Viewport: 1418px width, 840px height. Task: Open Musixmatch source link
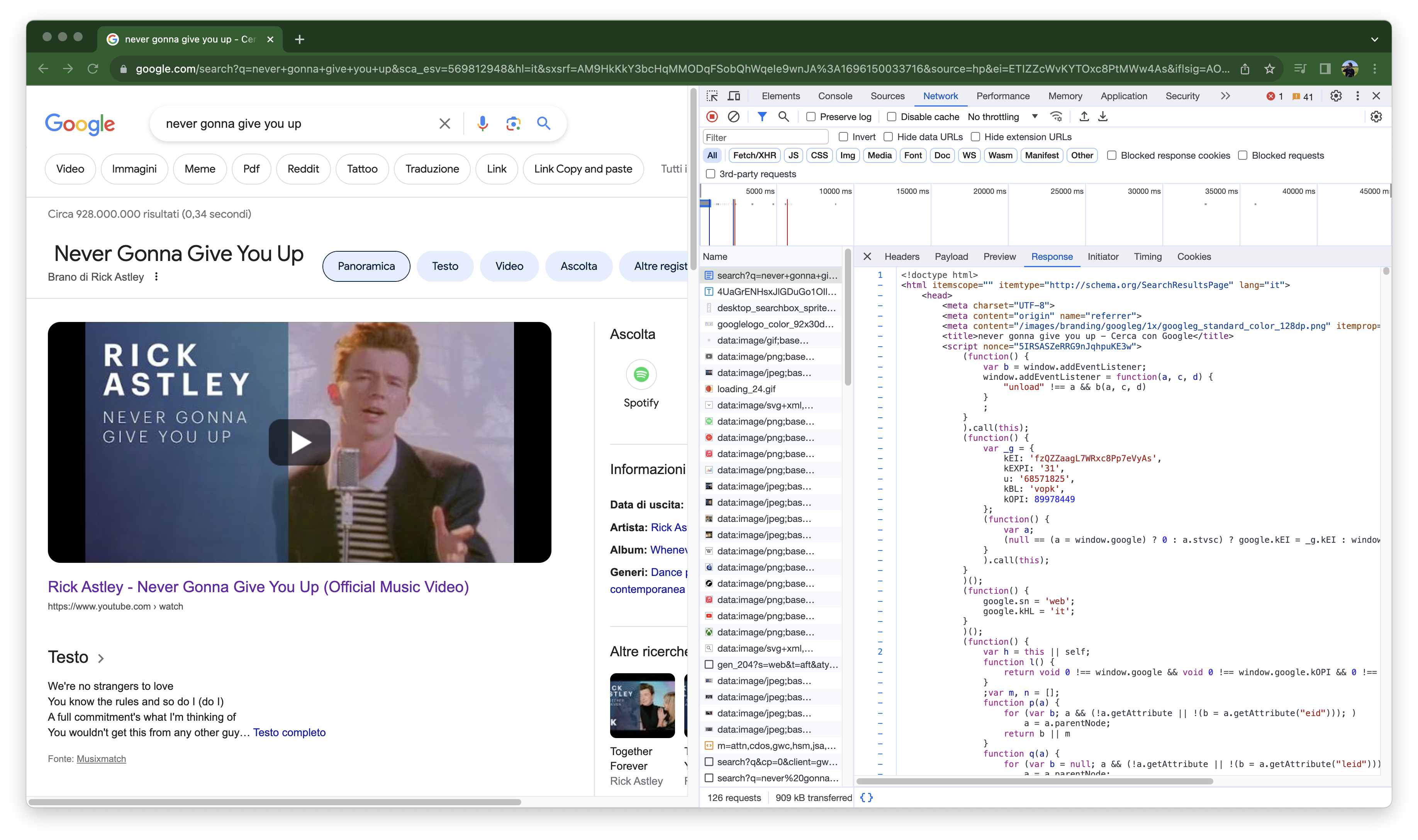point(101,759)
